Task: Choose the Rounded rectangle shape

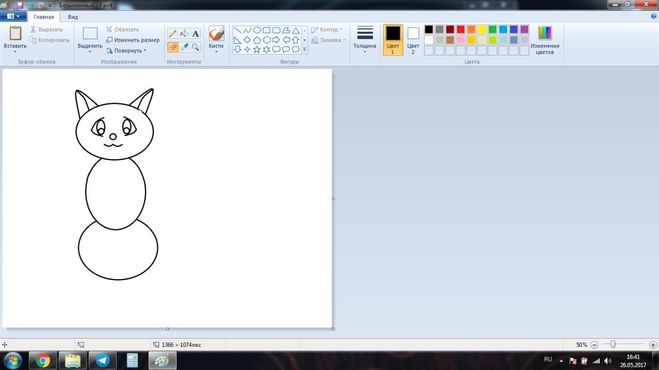Action: pos(276,30)
